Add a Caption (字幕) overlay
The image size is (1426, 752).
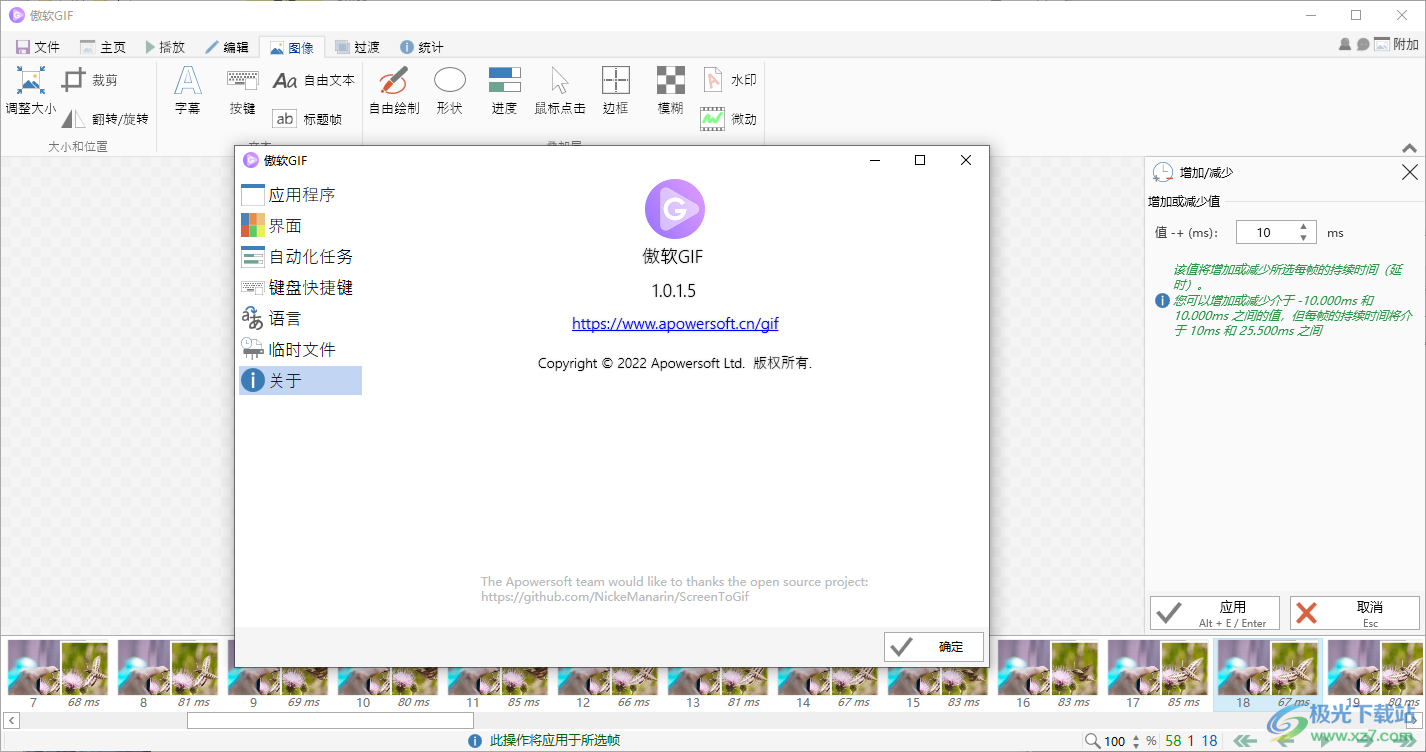pos(188,90)
